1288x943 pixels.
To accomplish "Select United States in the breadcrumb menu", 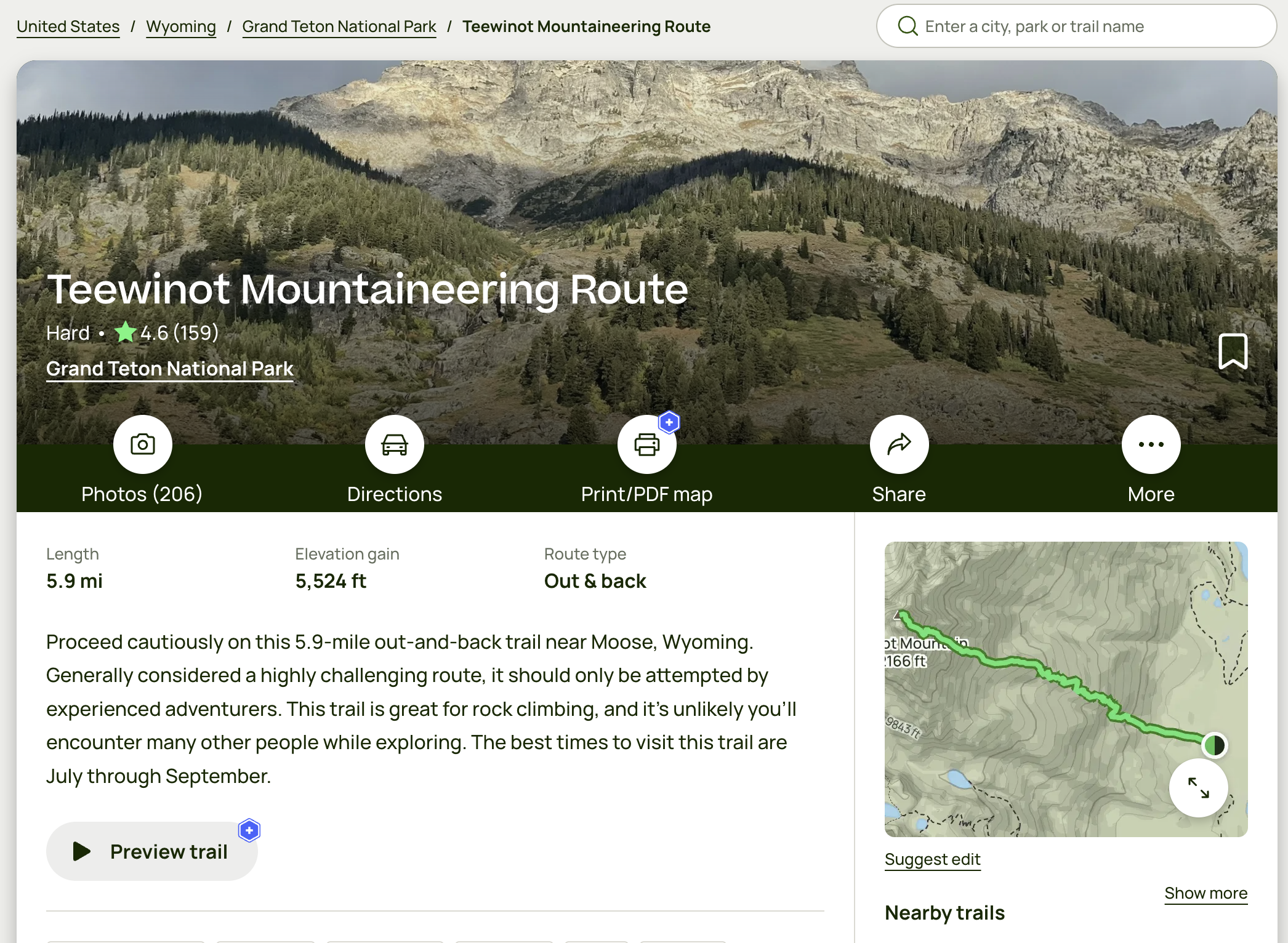I will (x=67, y=25).
